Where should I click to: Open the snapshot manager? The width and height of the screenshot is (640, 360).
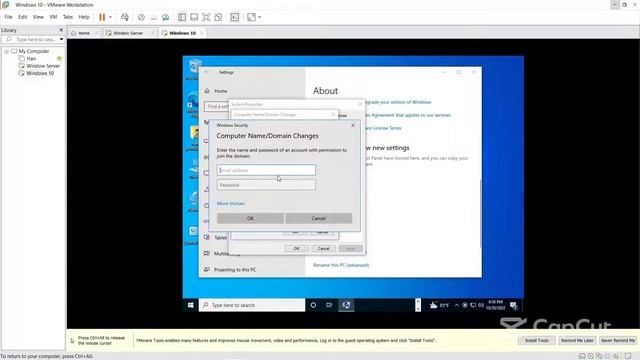[165, 17]
